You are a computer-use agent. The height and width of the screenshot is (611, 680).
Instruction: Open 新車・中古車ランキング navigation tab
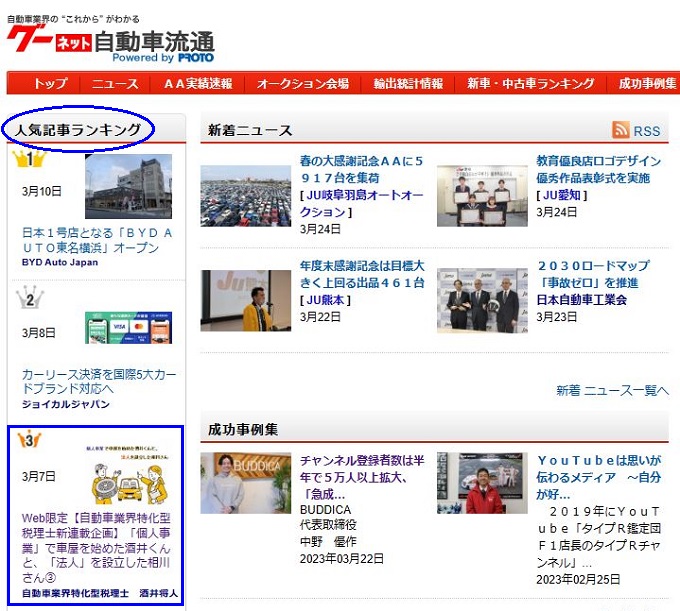pos(530,84)
